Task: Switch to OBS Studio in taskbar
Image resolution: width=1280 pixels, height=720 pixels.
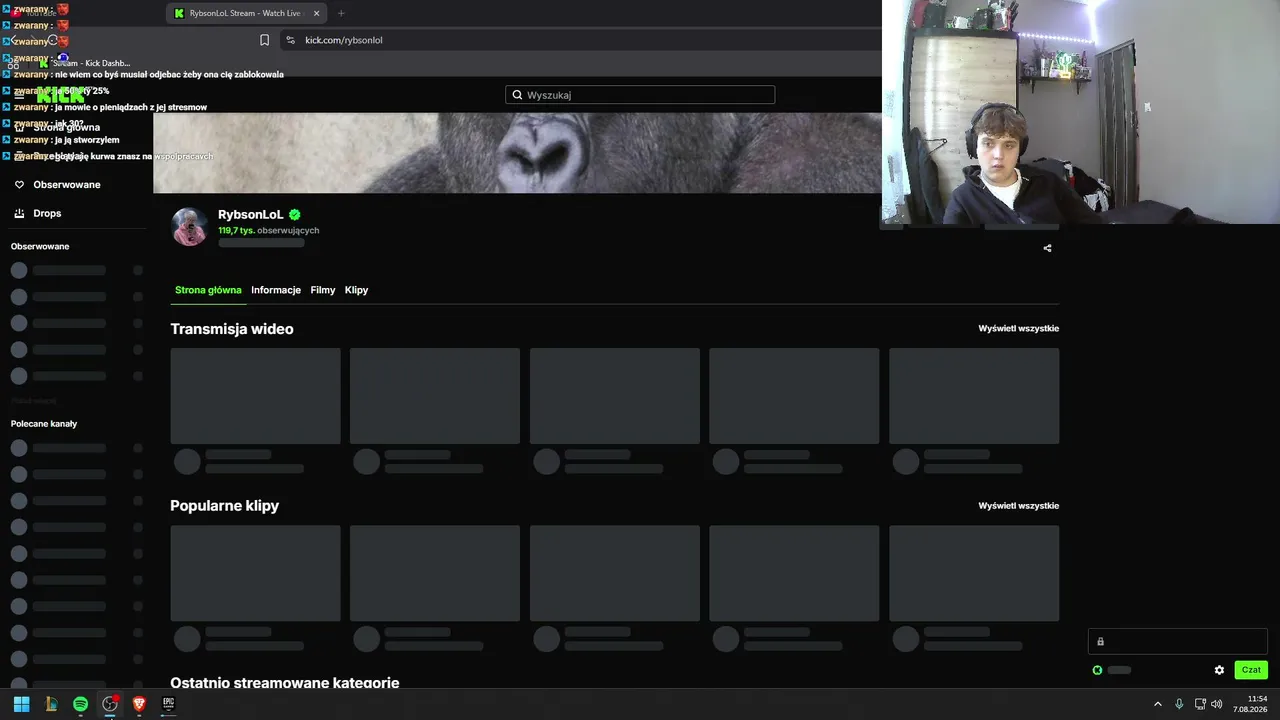Action: [x=110, y=704]
